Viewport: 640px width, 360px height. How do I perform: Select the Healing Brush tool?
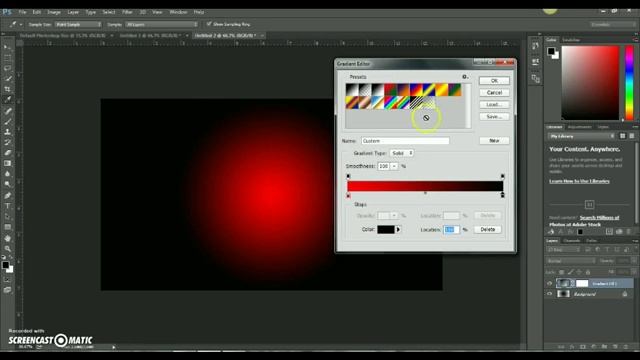[7, 111]
